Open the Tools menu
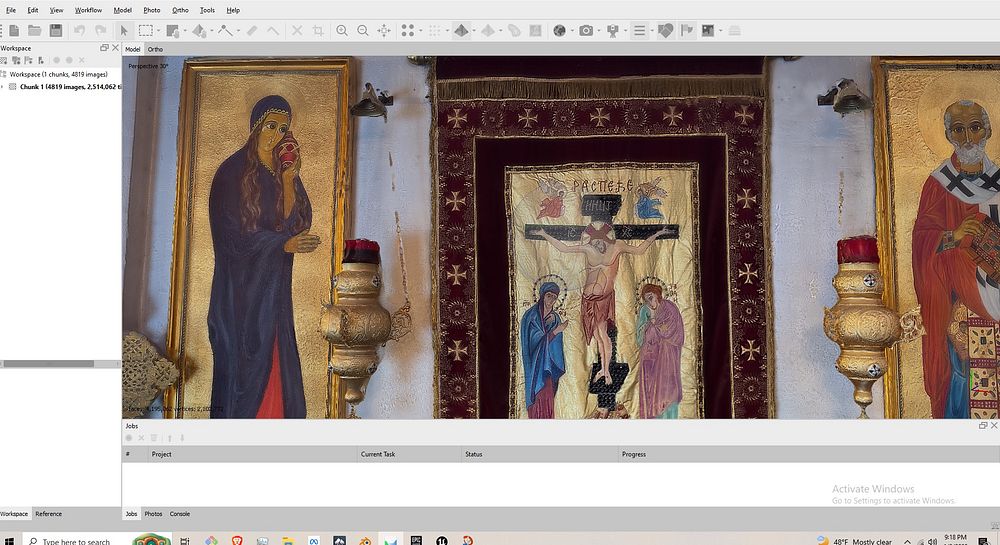The width and height of the screenshot is (1000, 545). tap(207, 10)
